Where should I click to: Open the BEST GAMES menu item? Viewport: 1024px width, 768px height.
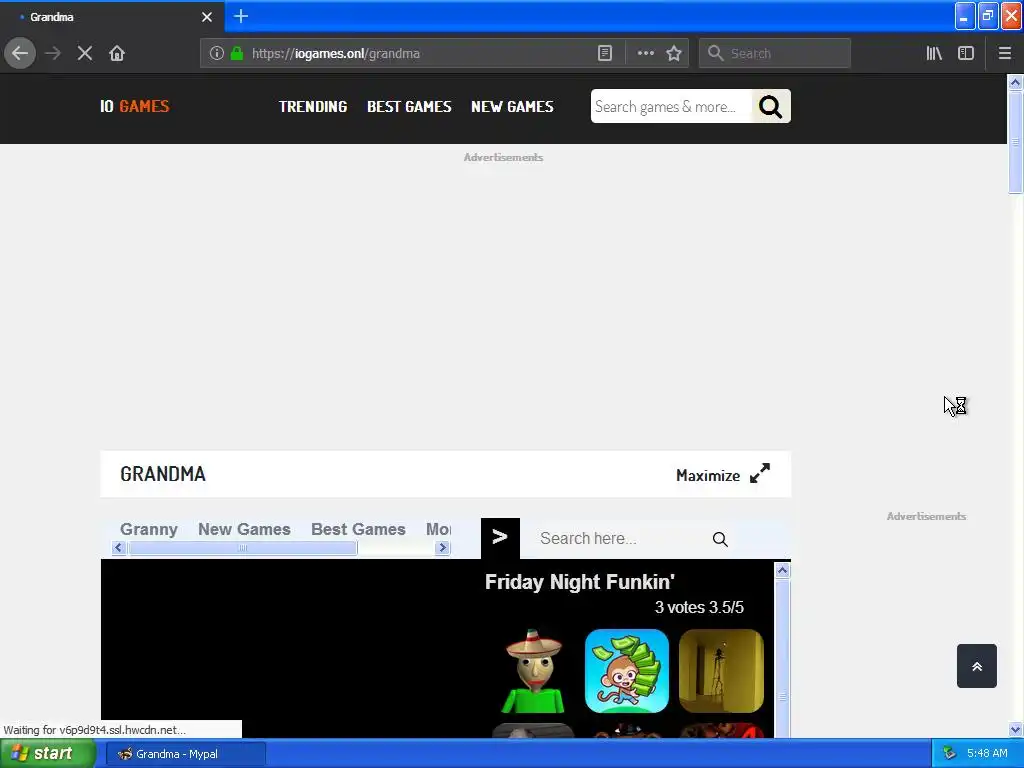[x=409, y=106]
